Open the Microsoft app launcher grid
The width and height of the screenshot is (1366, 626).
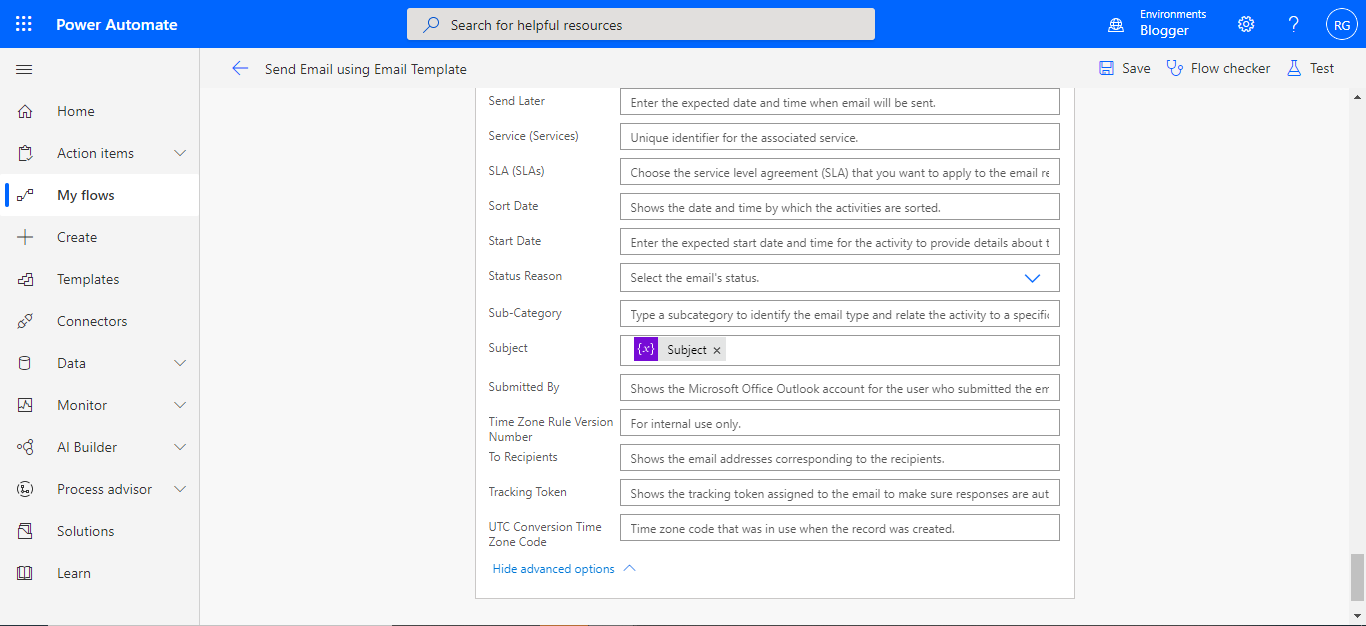(x=23, y=23)
